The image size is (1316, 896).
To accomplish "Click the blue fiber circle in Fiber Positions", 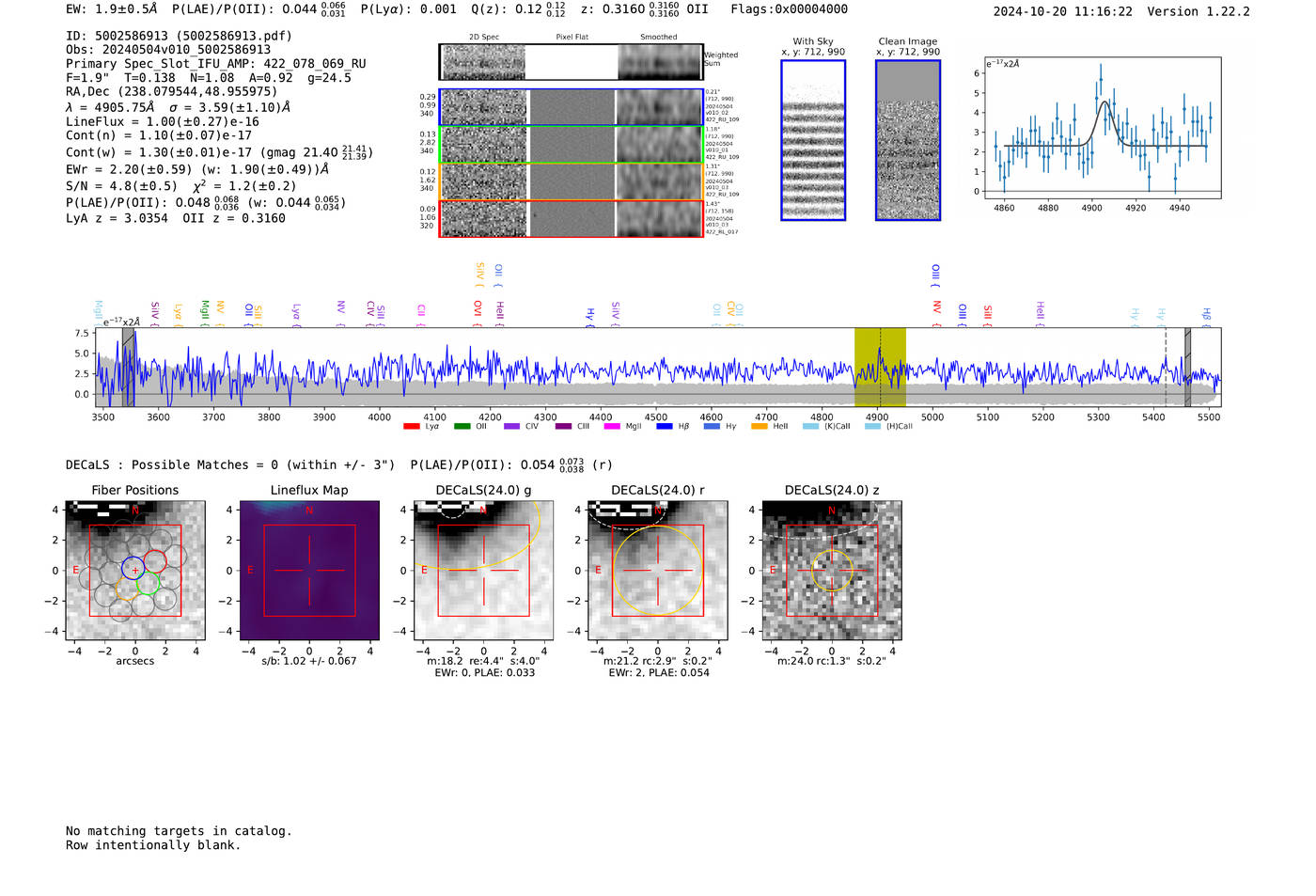I will (x=133, y=568).
